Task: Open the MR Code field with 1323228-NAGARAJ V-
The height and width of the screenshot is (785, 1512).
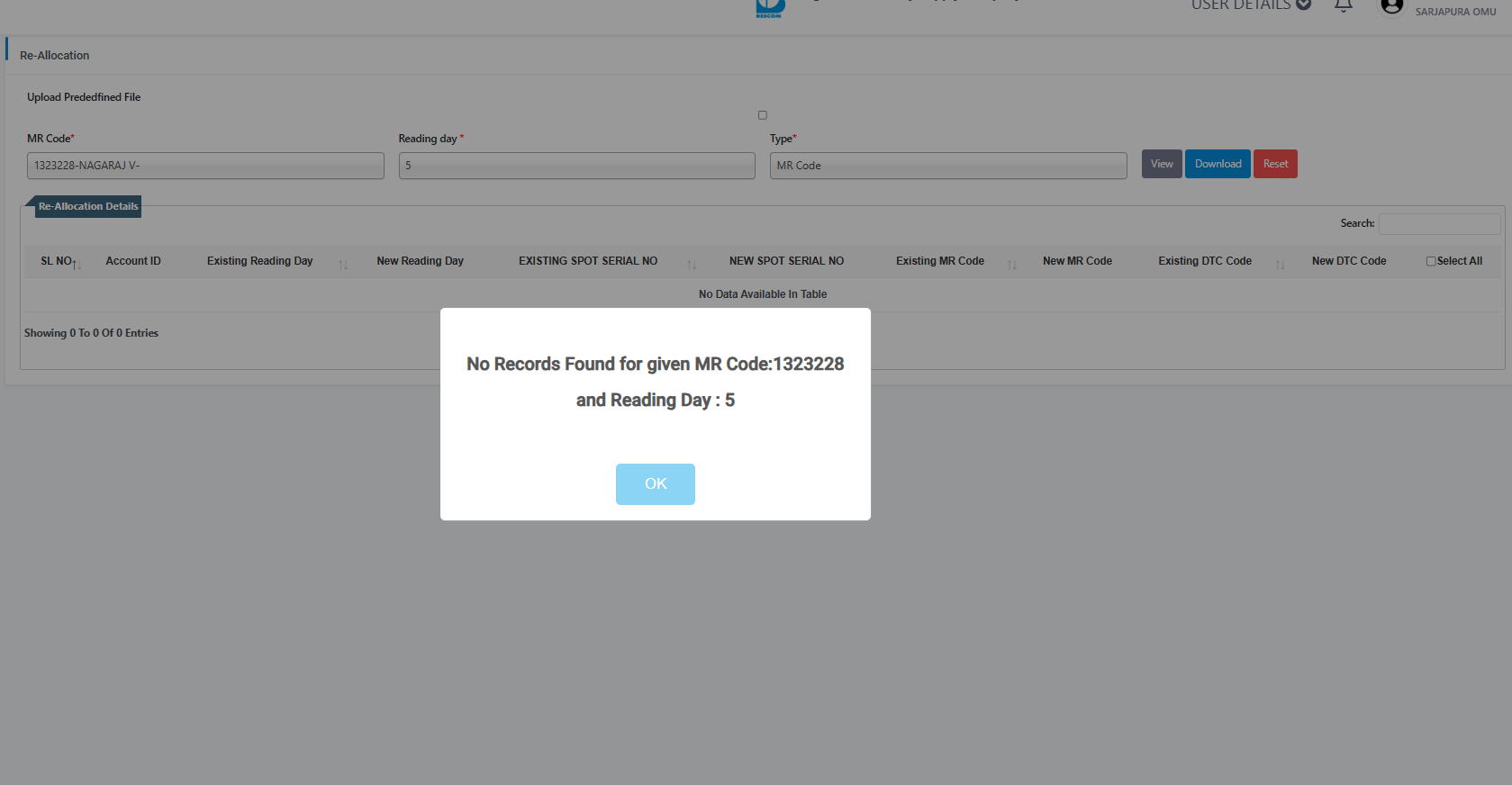Action: 205,166
